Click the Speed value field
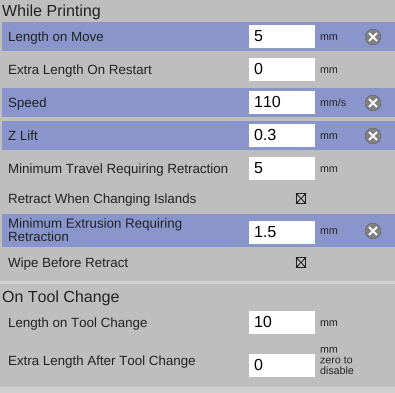This screenshot has height=393, width=395. click(282, 102)
